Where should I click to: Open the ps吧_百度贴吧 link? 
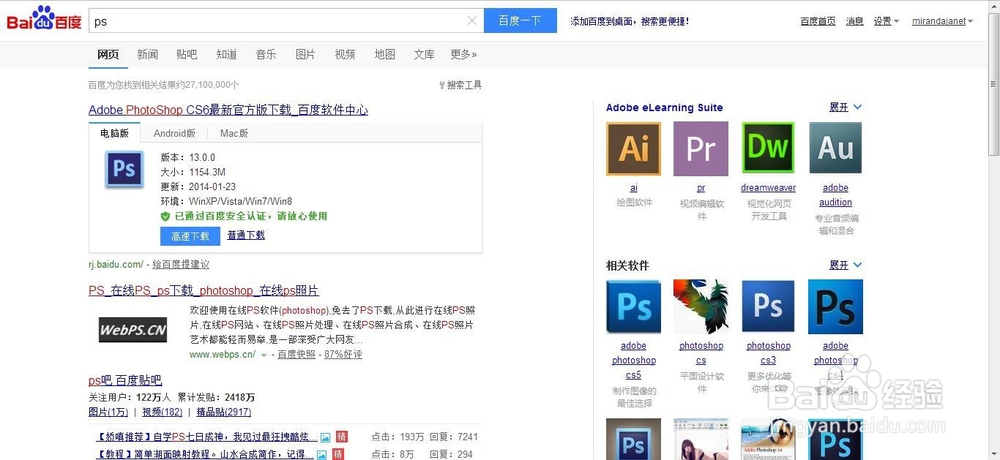[x=125, y=381]
